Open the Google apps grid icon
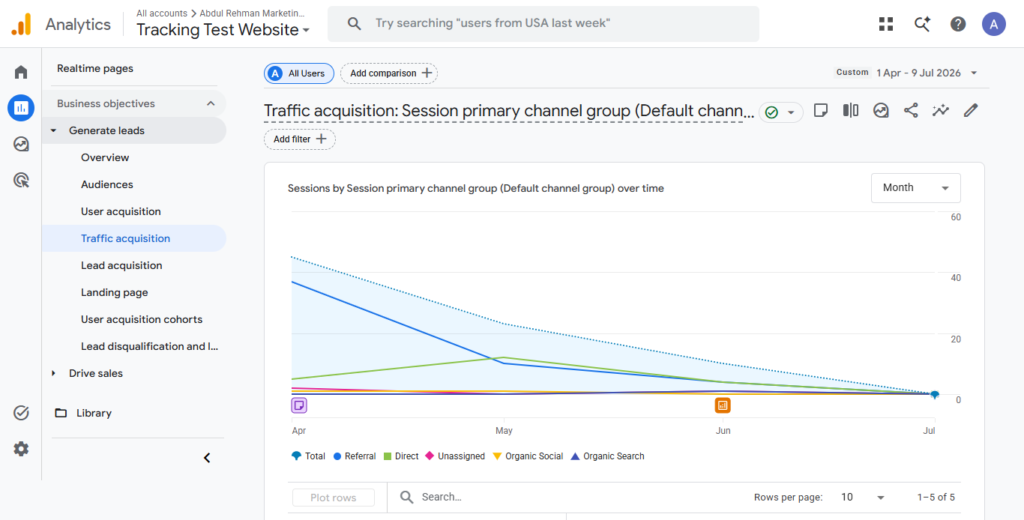 (886, 24)
